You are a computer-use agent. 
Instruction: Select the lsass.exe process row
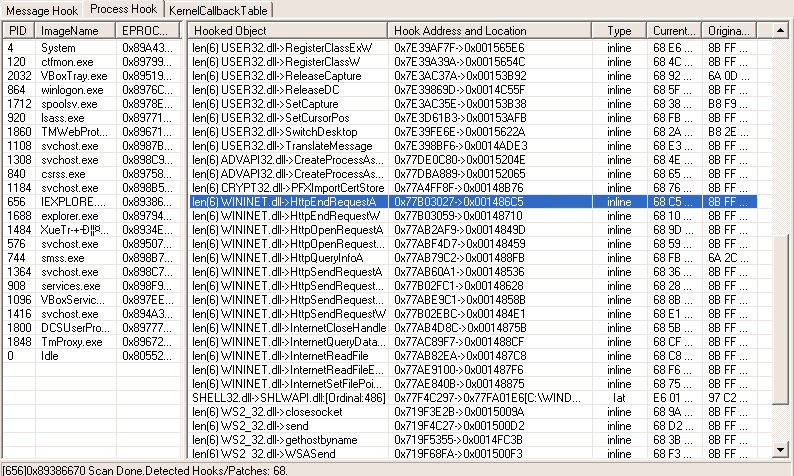pos(63,117)
